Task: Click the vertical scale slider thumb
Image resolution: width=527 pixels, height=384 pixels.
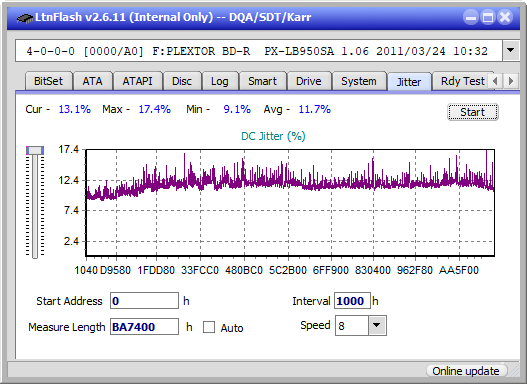Action: click(x=35, y=150)
